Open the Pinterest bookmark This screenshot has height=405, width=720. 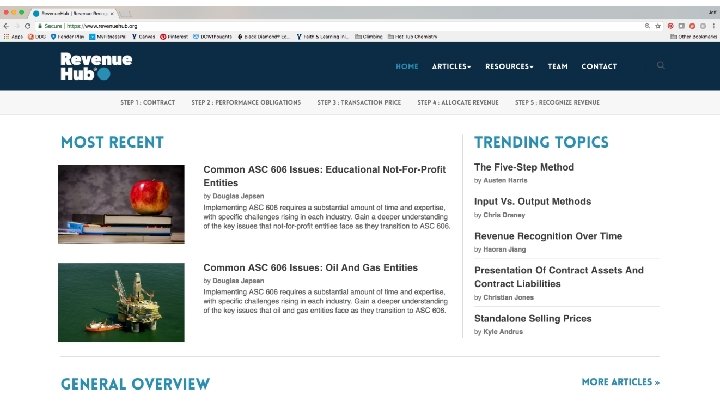click(x=174, y=37)
